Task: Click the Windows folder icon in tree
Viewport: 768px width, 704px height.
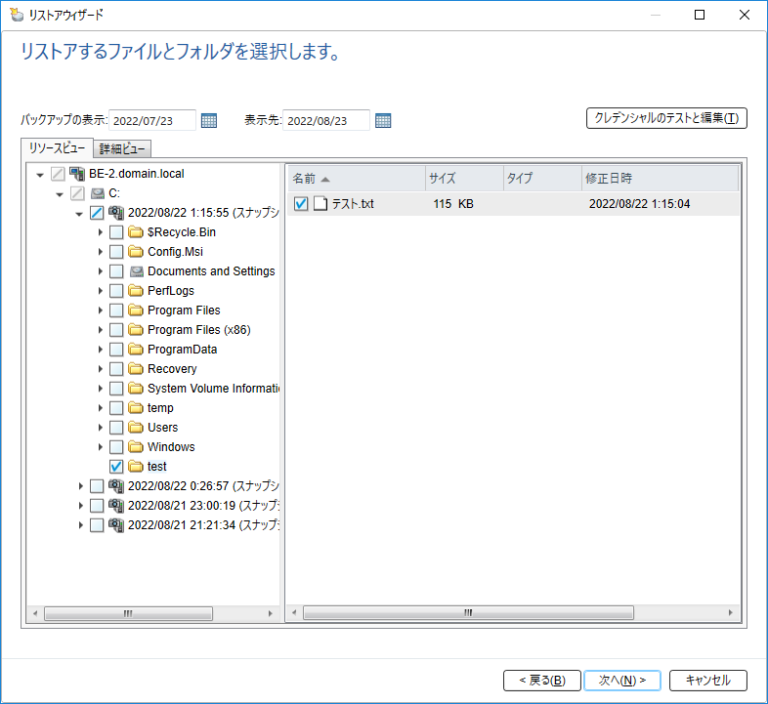Action: point(136,447)
